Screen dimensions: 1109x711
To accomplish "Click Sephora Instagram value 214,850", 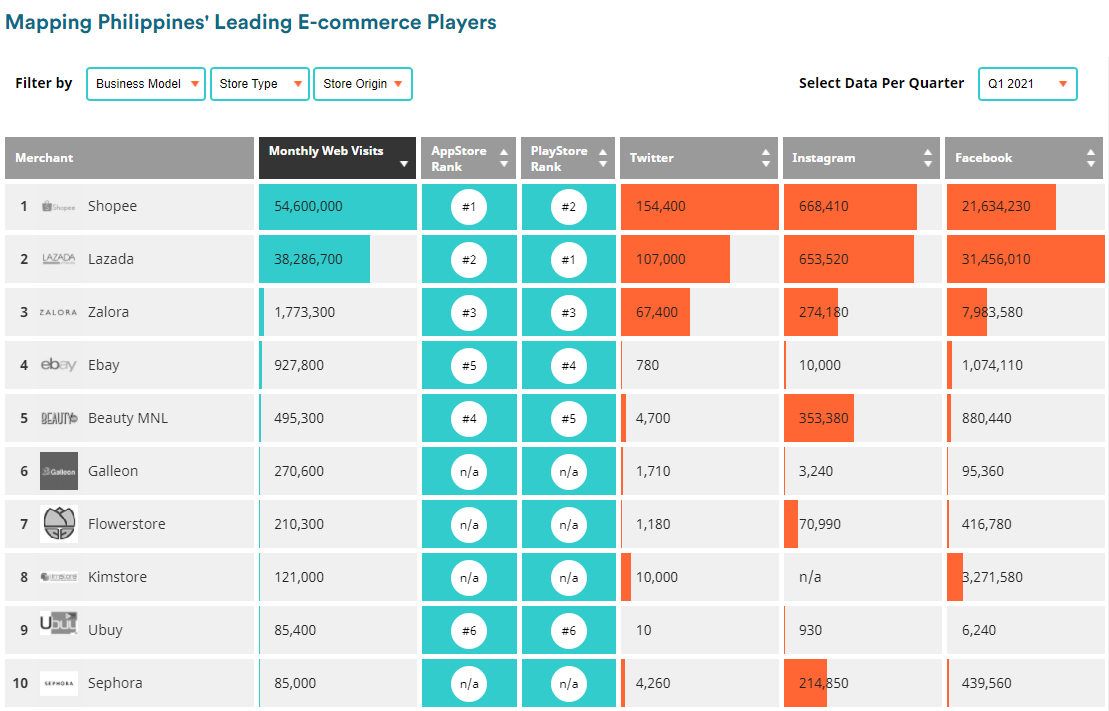I will point(823,683).
